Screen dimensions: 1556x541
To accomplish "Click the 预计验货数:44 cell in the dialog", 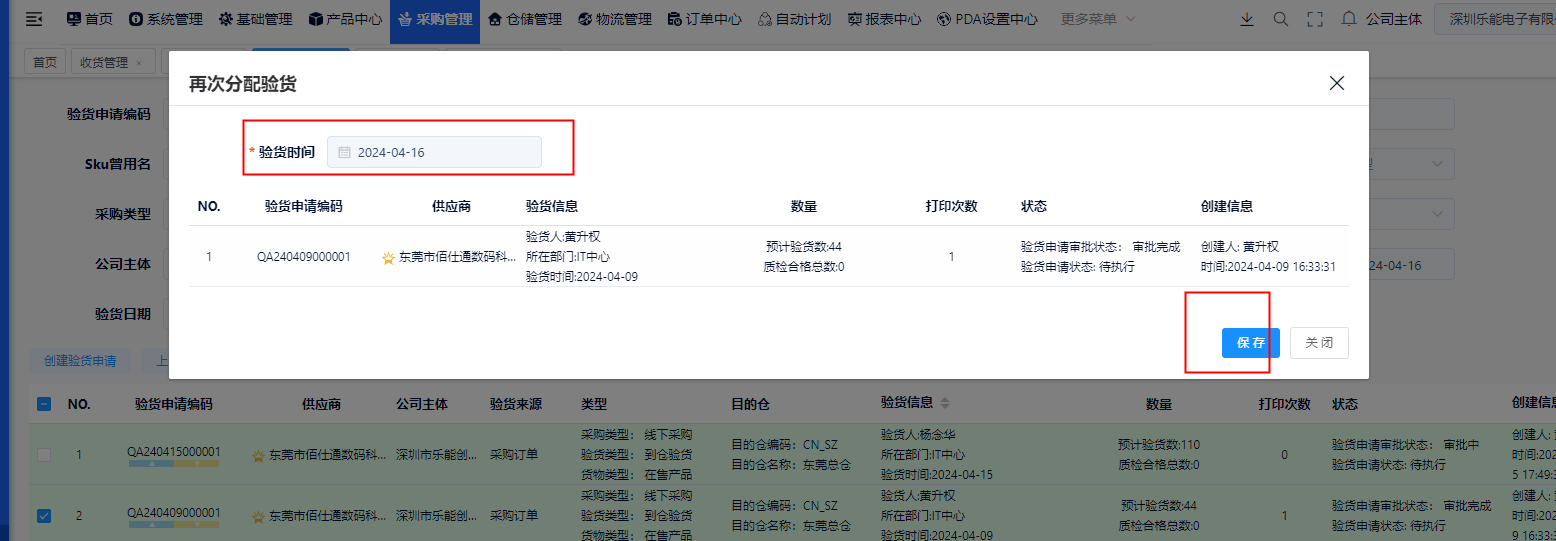I will 804,247.
